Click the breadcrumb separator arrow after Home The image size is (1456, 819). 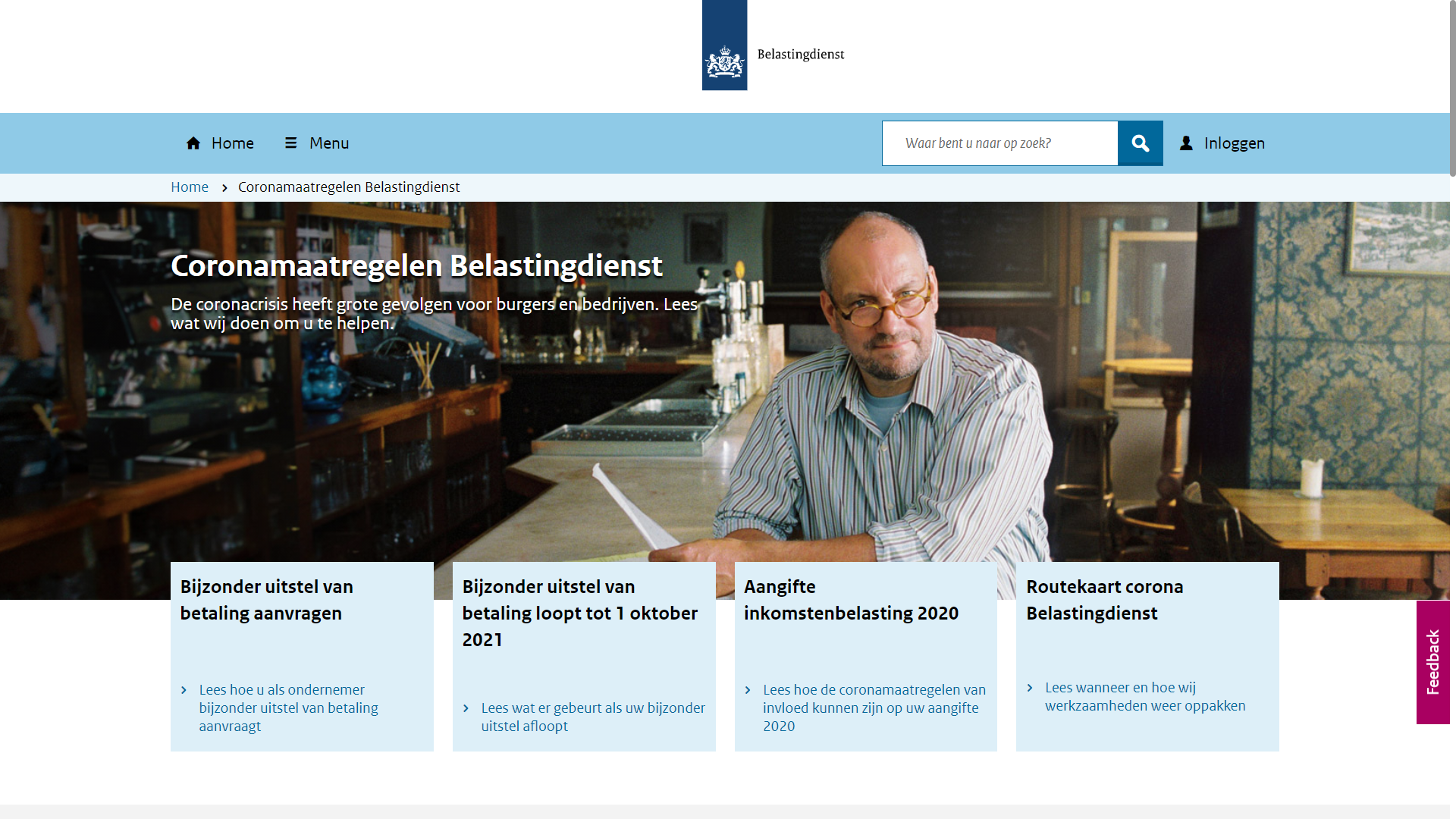224,188
